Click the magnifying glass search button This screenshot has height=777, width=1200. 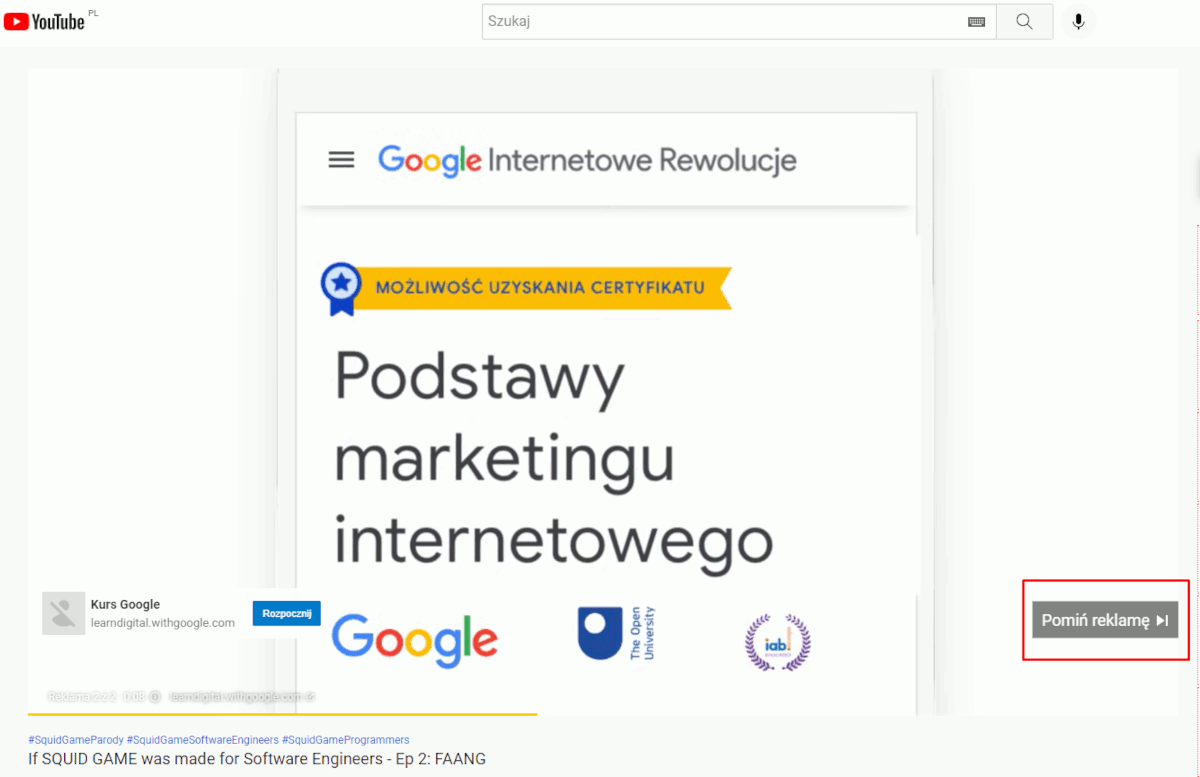1024,21
